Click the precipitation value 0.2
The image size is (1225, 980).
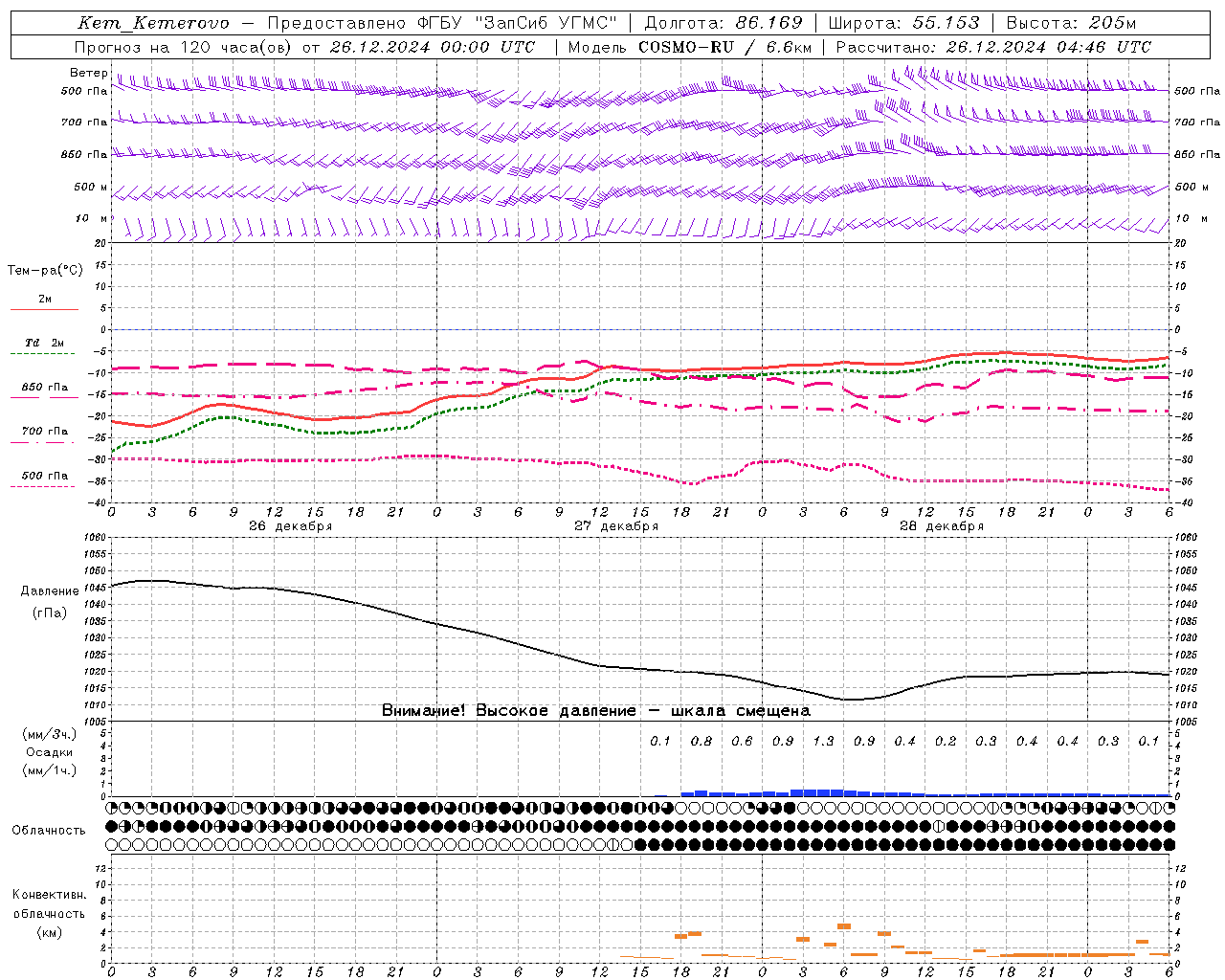pos(946,742)
